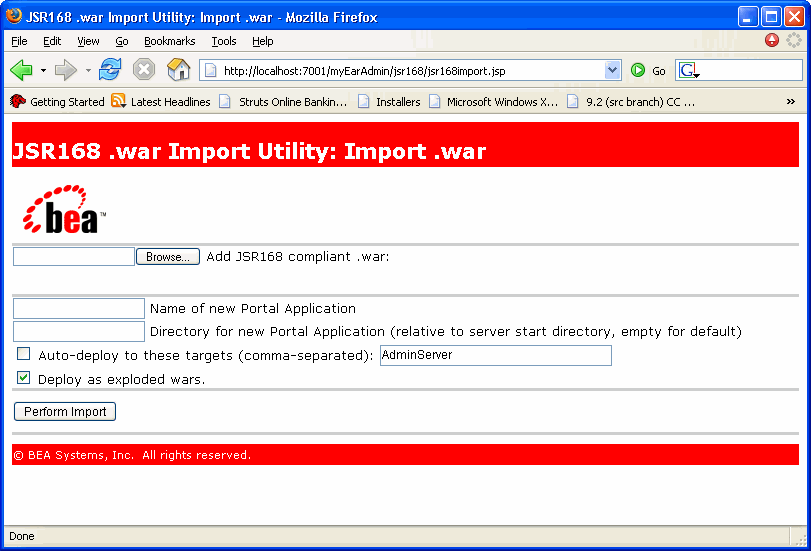The height and width of the screenshot is (551, 811).
Task: Show more bookmarks with the chevron
Action: 790,102
